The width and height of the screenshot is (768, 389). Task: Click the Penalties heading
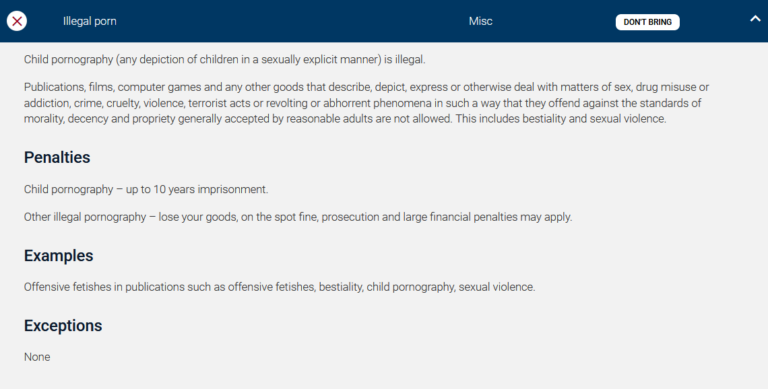pyautogui.click(x=57, y=157)
